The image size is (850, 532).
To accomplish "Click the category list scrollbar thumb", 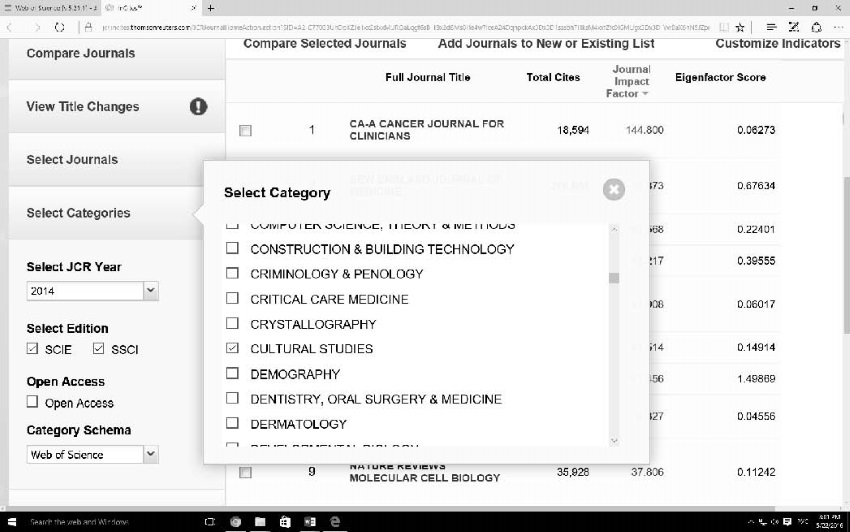I will 614,278.
